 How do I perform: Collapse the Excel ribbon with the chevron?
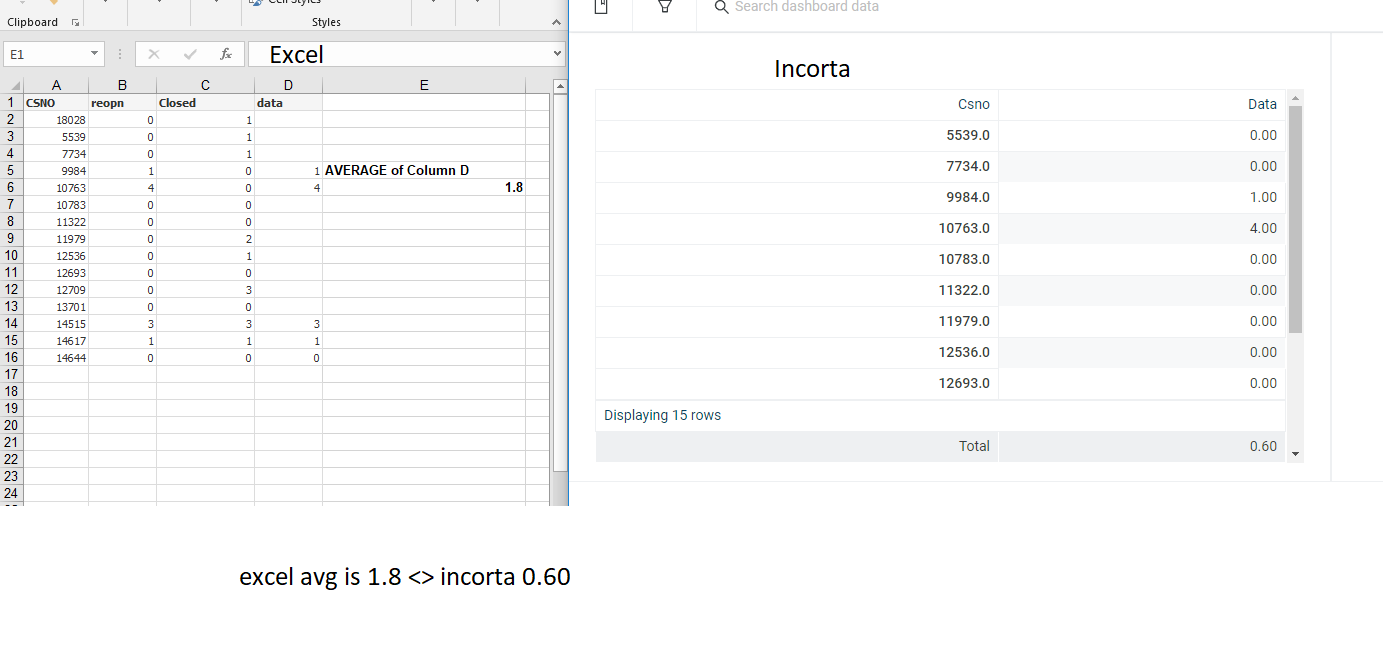coord(556,22)
